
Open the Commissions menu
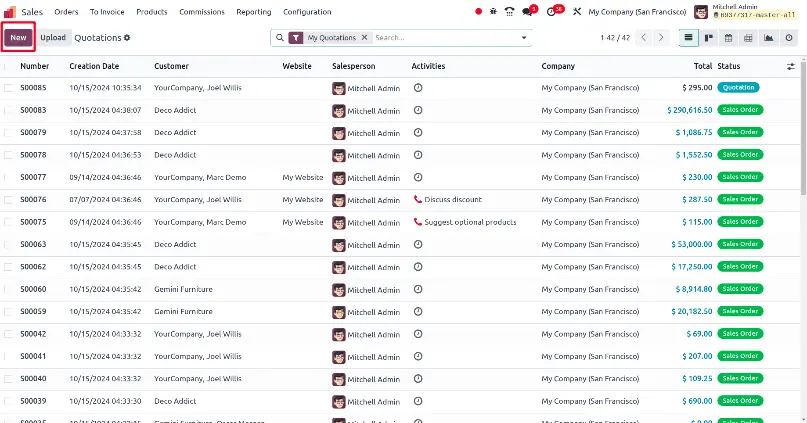[x=202, y=12]
